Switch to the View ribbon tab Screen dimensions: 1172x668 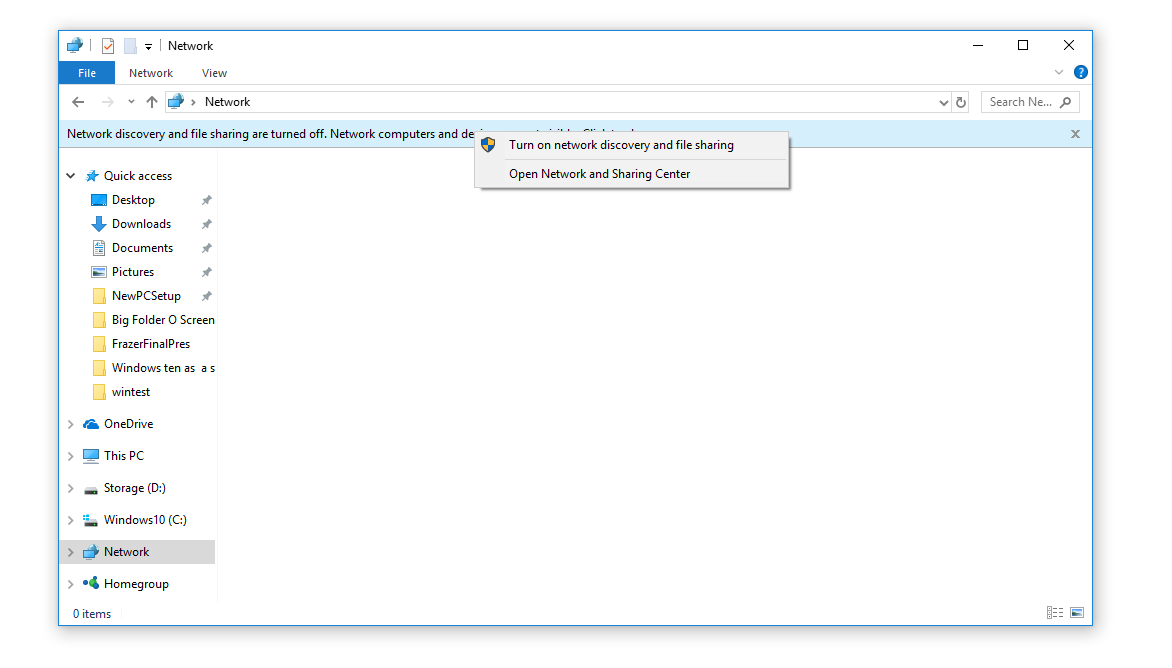(x=214, y=72)
